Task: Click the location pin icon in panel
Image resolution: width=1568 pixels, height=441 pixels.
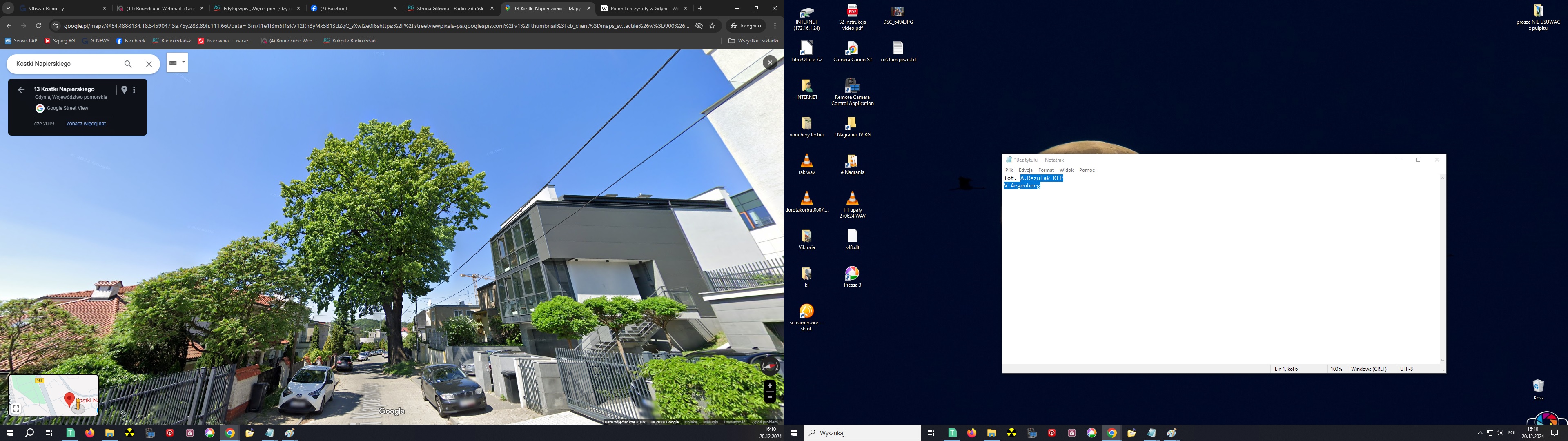Action: [124, 89]
